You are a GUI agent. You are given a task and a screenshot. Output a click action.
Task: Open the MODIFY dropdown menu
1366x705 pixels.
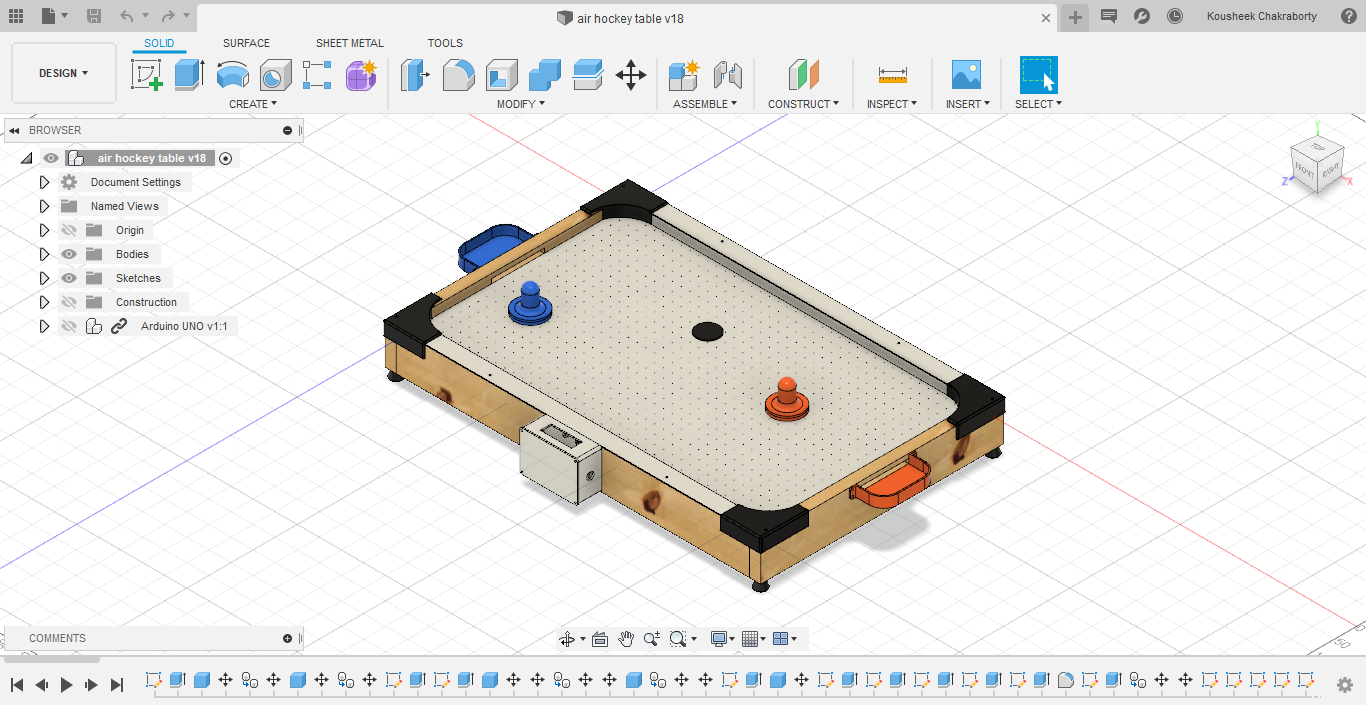pos(521,104)
